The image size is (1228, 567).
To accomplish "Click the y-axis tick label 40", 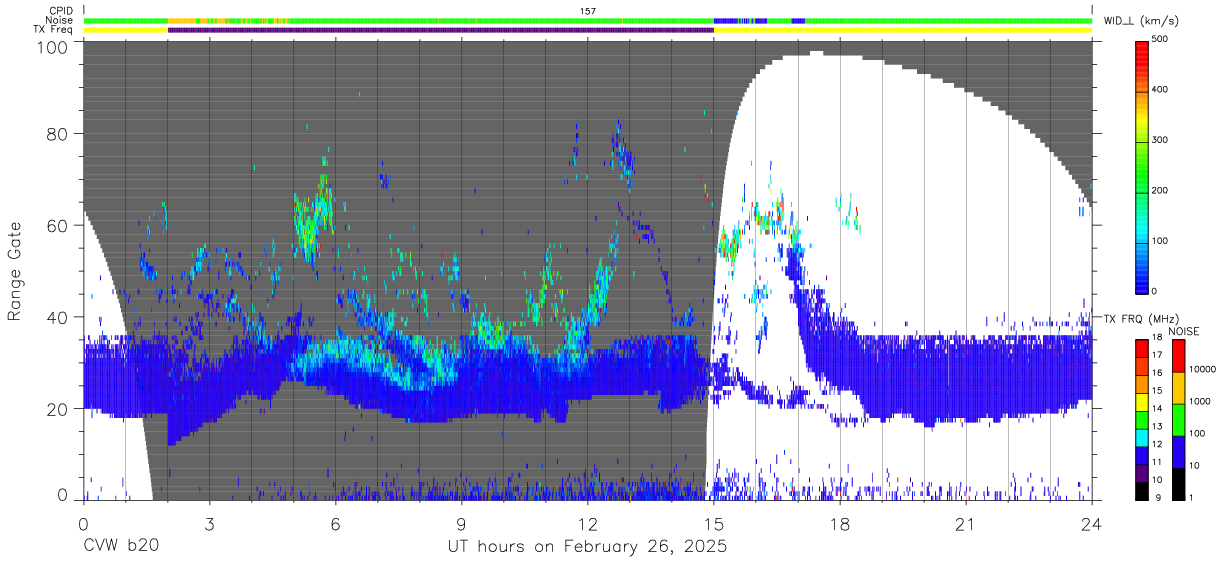I will click(57, 317).
